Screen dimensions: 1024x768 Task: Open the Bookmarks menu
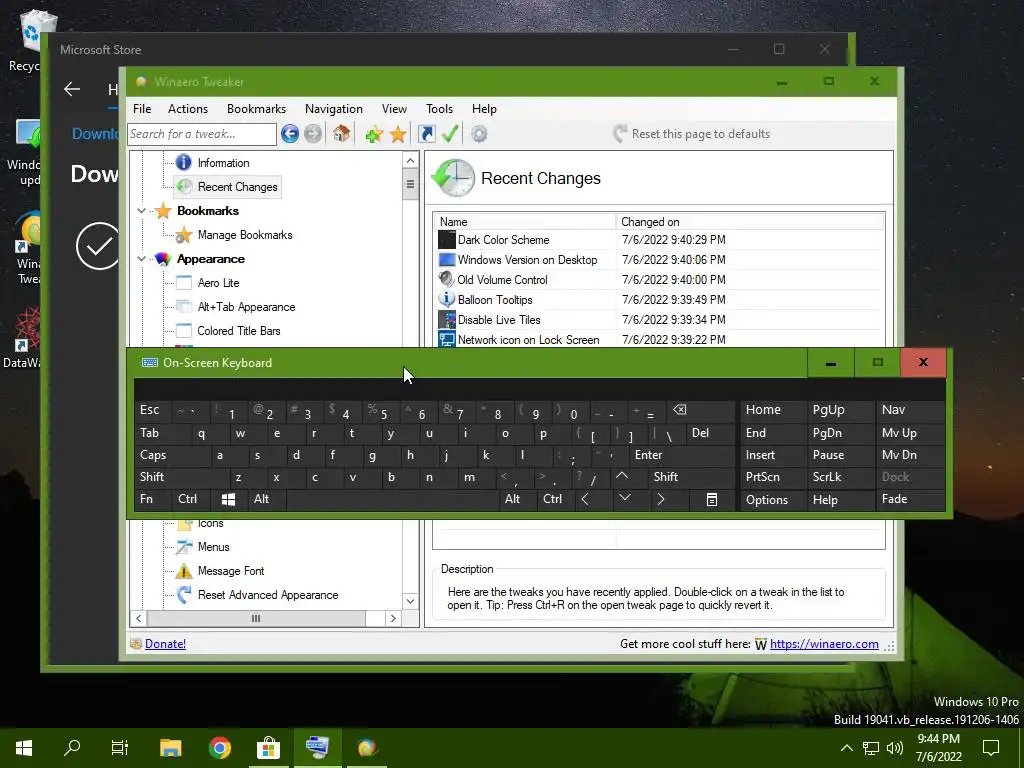tap(256, 109)
